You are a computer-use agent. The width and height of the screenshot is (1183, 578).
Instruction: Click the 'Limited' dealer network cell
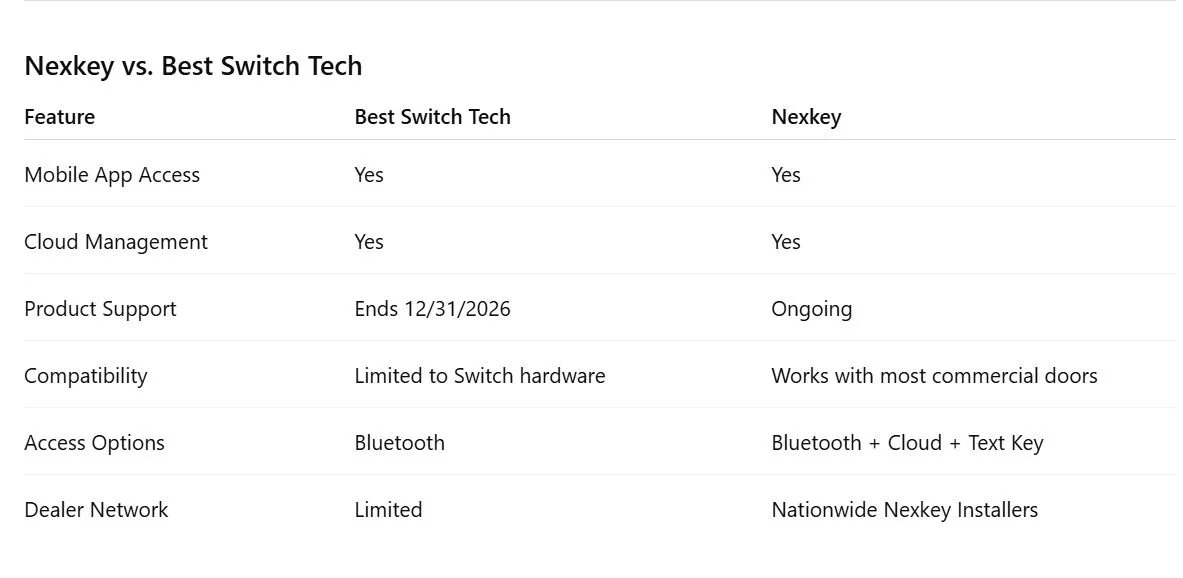[x=388, y=510]
